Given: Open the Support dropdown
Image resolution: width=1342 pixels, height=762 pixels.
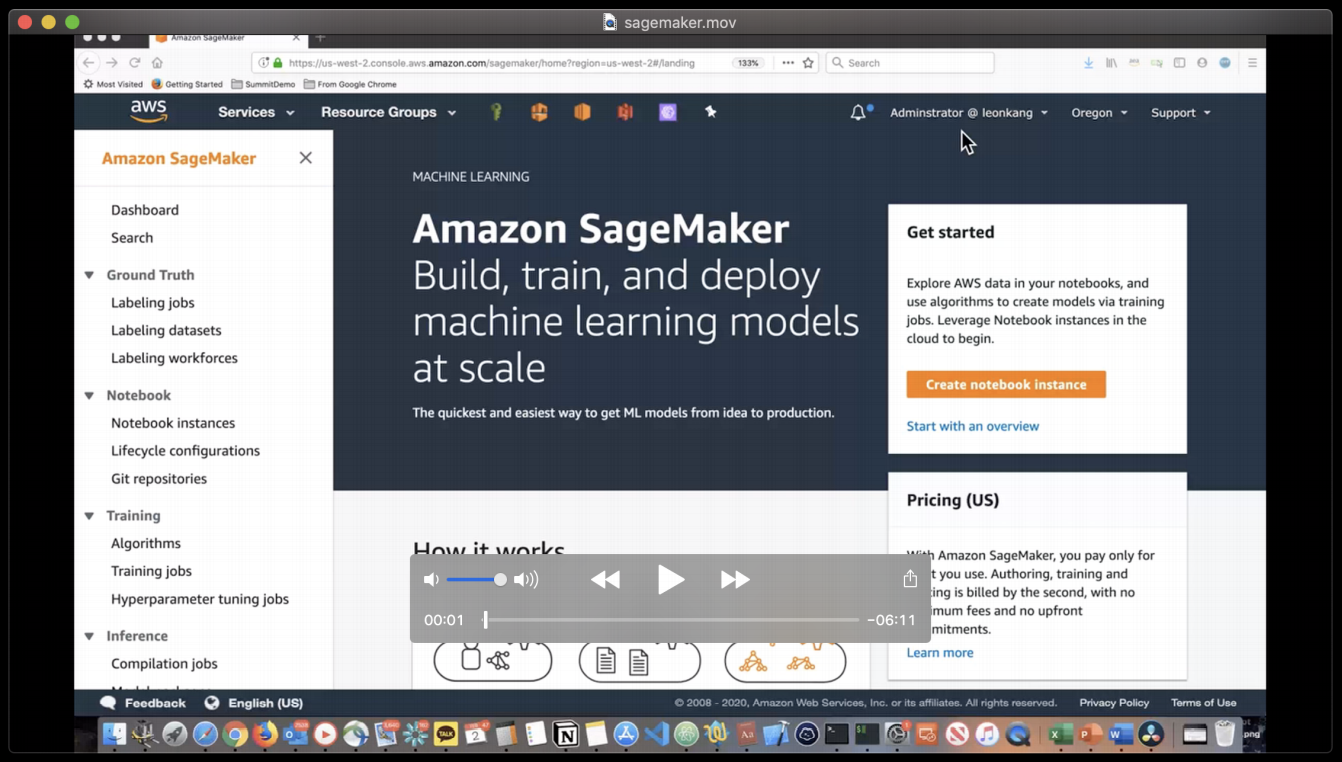Looking at the screenshot, I should coord(1180,113).
